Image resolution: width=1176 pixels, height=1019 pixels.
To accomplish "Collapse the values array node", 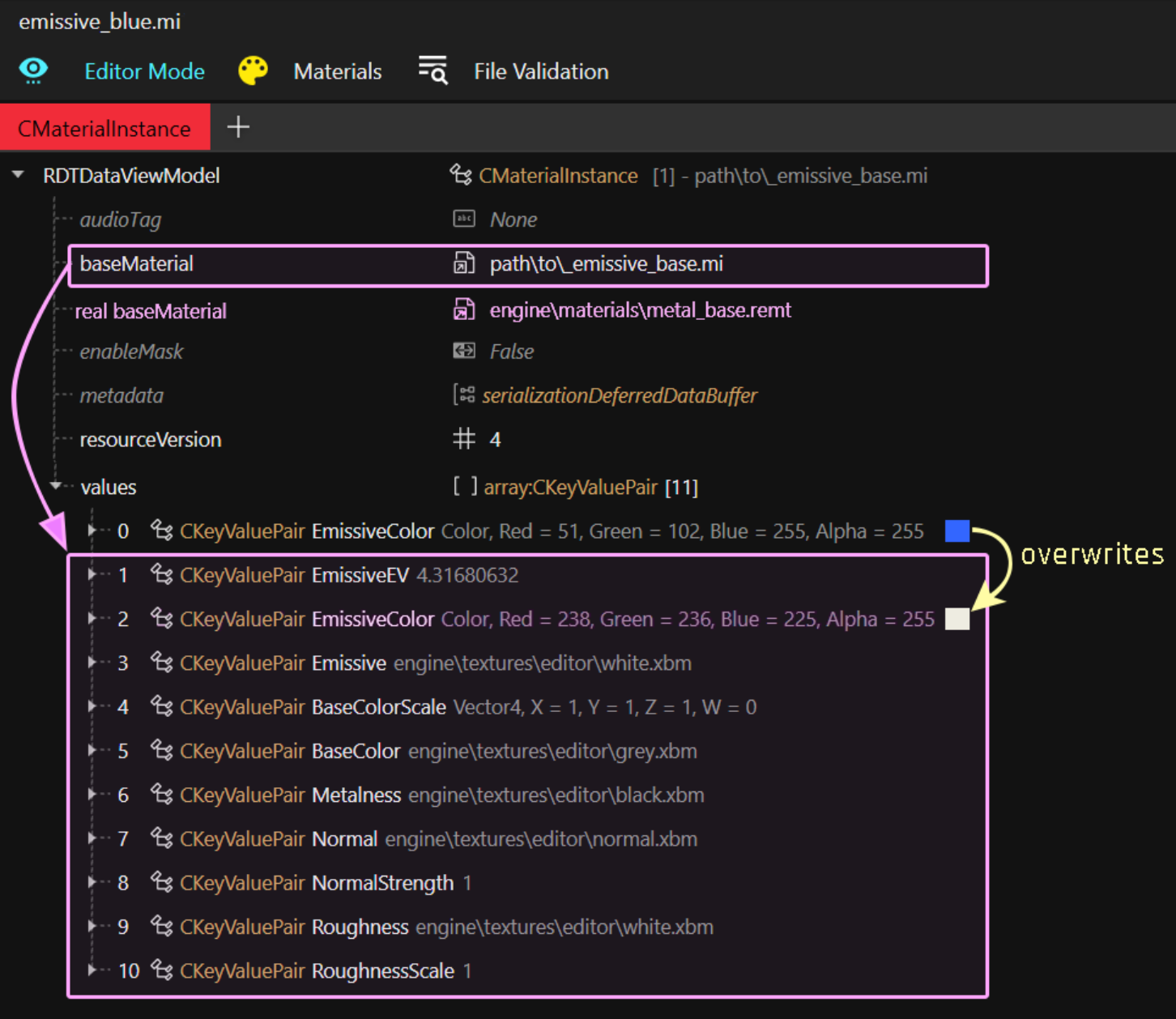I will [x=56, y=486].
